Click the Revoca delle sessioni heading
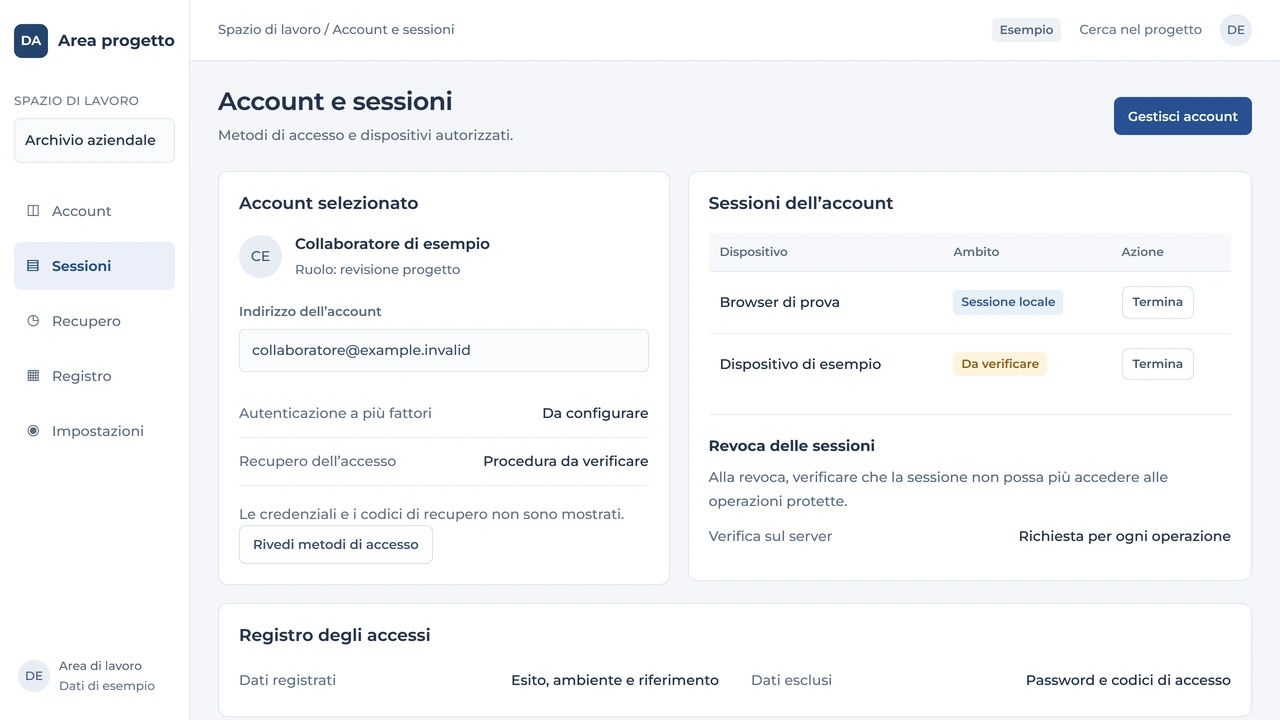The height and width of the screenshot is (720, 1280). pyautogui.click(x=792, y=446)
